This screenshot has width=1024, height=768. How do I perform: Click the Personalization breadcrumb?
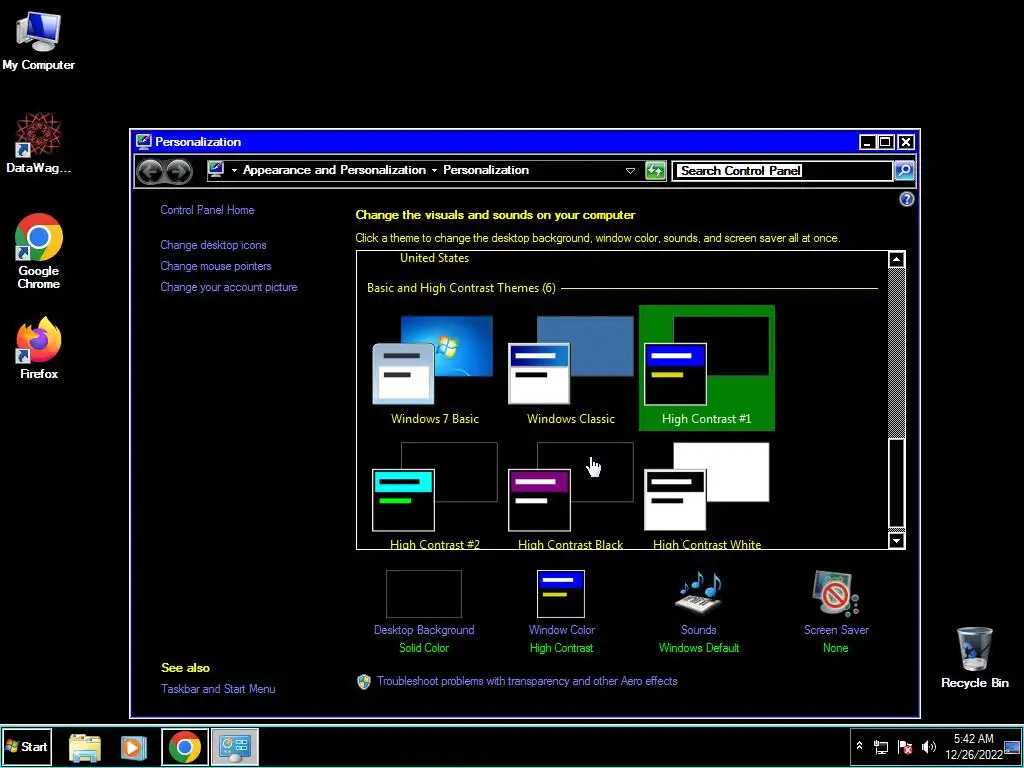tap(486, 170)
